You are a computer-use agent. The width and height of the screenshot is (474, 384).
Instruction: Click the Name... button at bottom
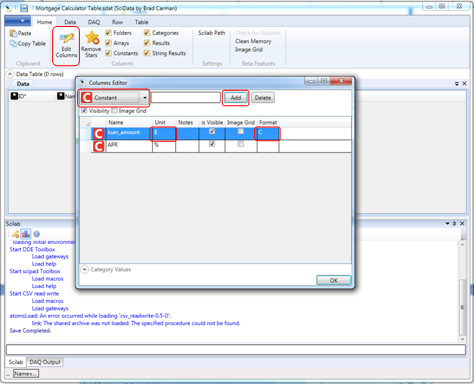tap(26, 374)
